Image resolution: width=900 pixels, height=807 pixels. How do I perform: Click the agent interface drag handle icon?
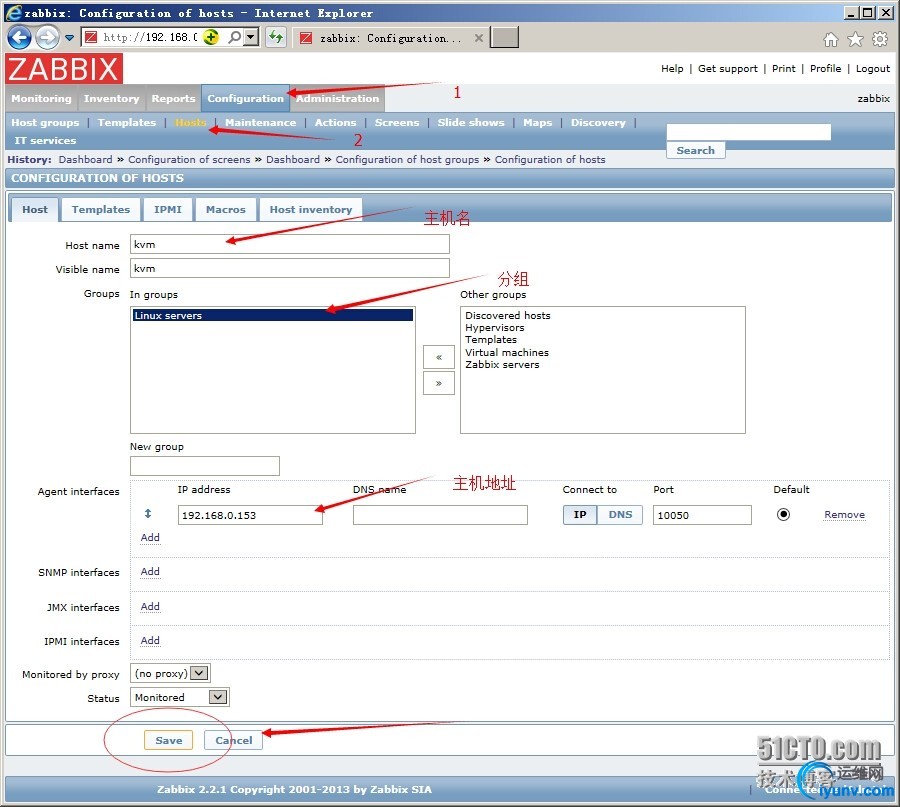click(148, 514)
